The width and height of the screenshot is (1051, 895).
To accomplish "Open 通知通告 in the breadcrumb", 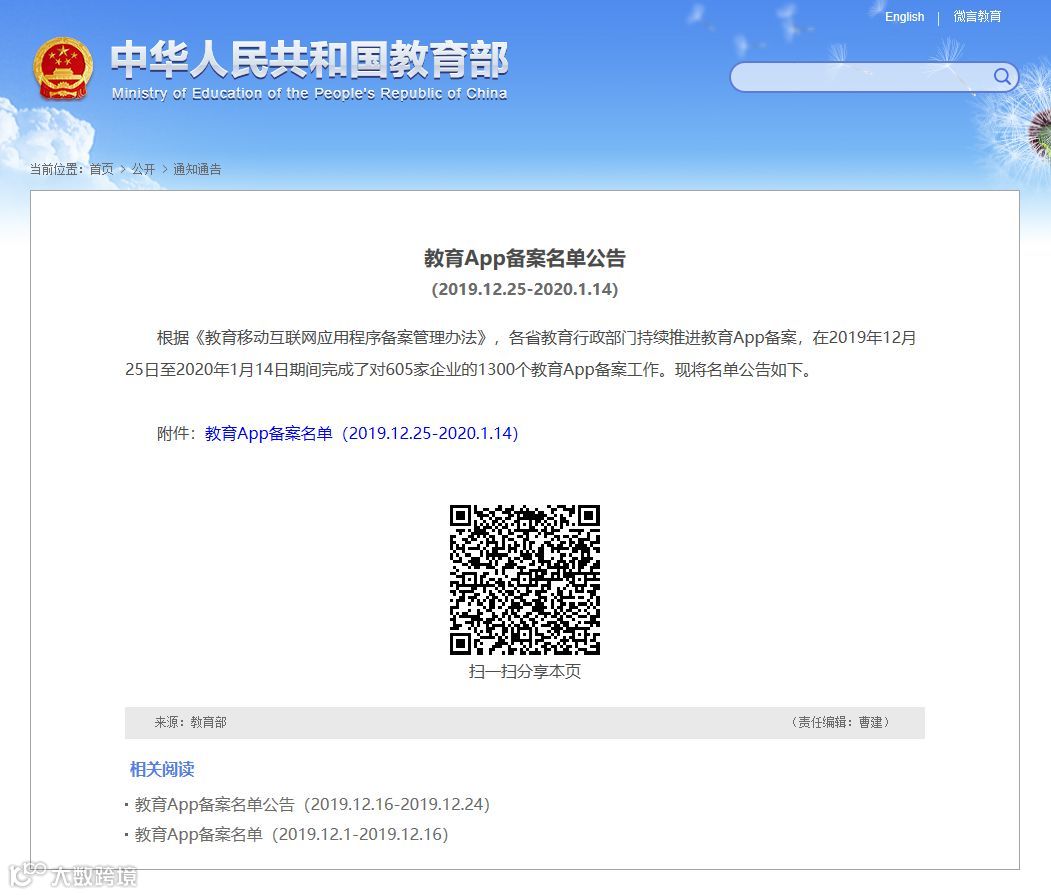I will tap(197, 169).
